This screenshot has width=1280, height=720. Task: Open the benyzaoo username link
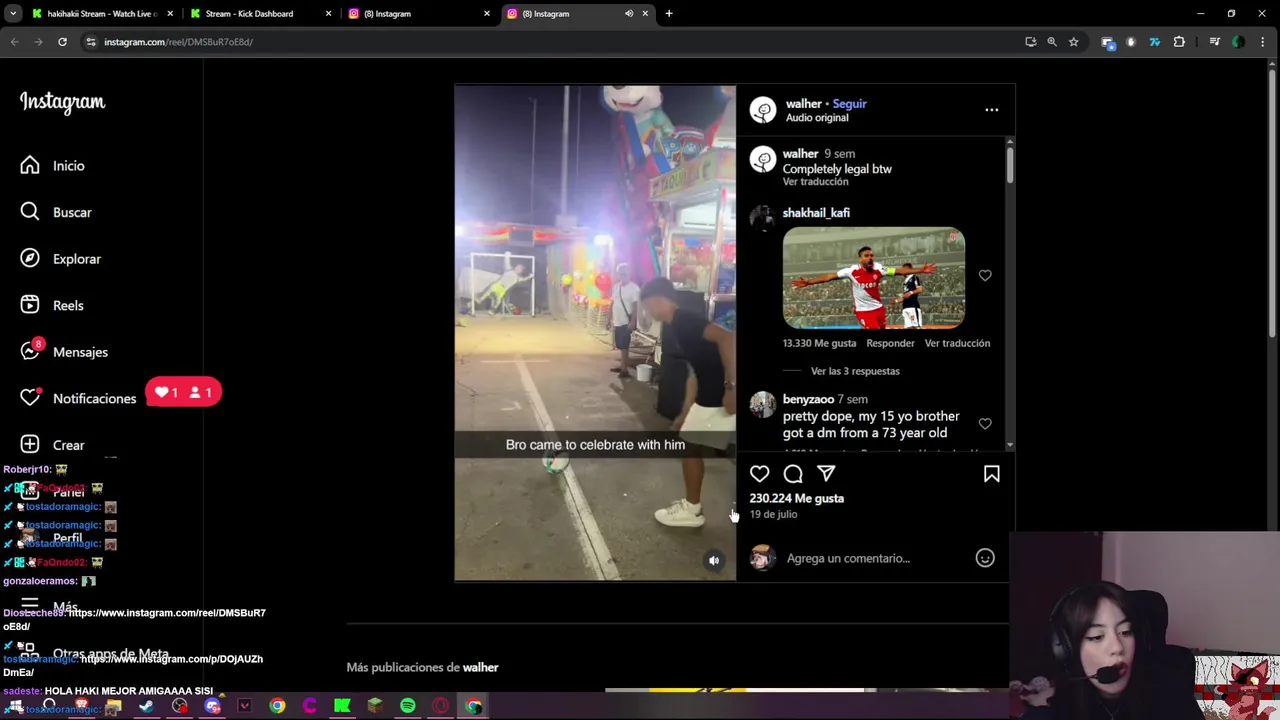tap(808, 399)
